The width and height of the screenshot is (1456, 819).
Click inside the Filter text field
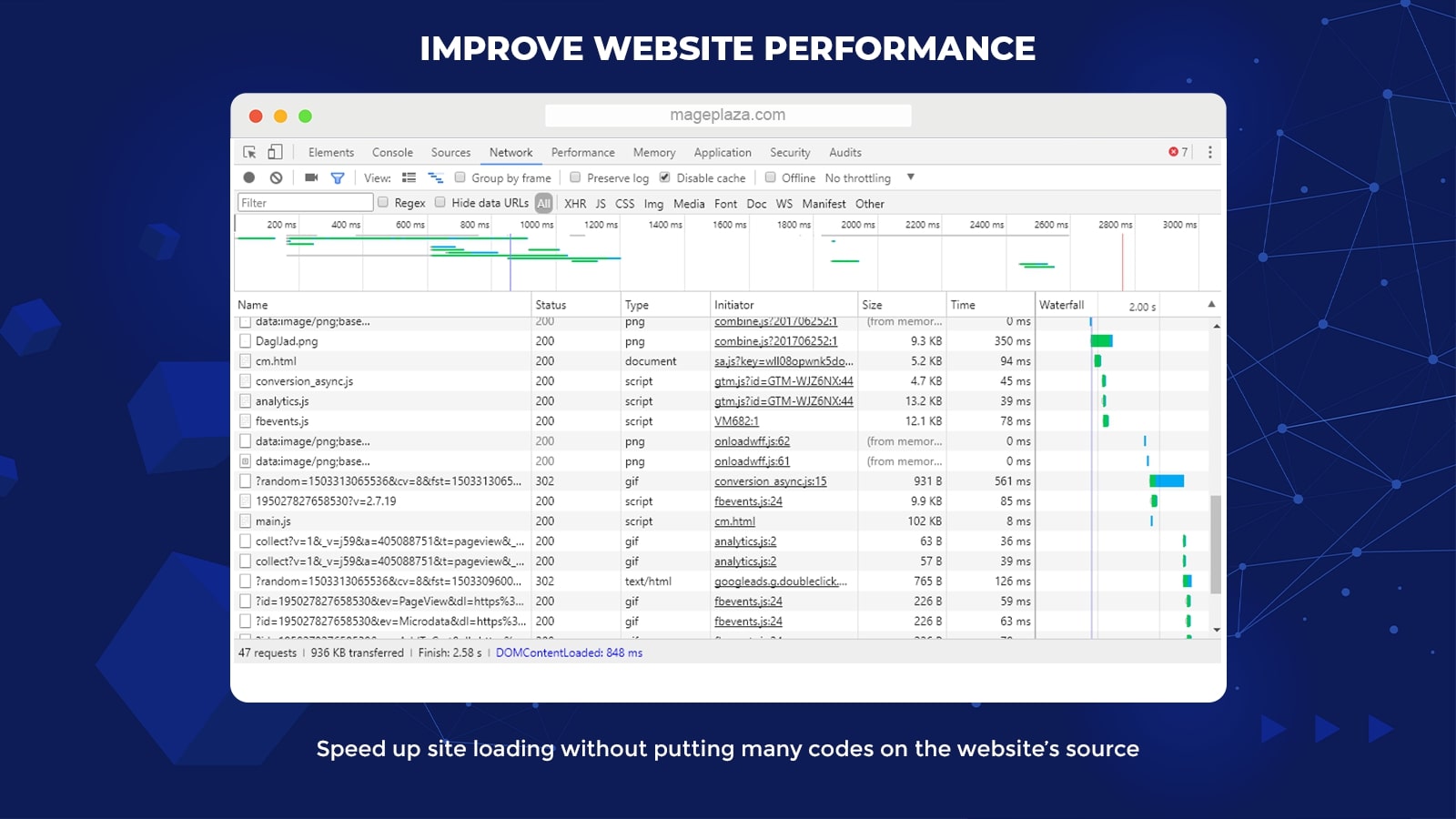(306, 203)
